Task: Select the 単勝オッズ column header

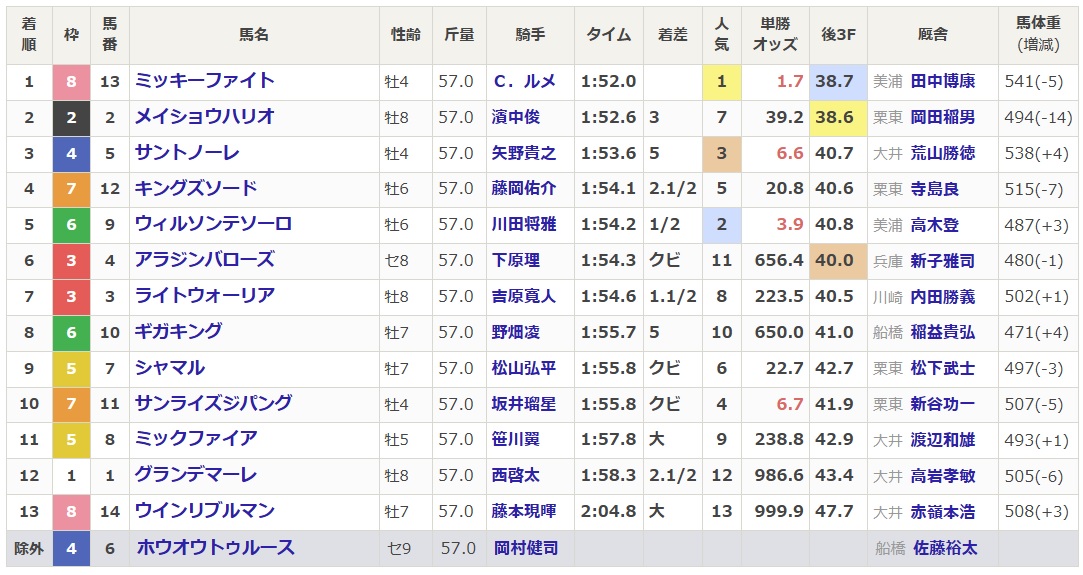Action: pos(775,35)
